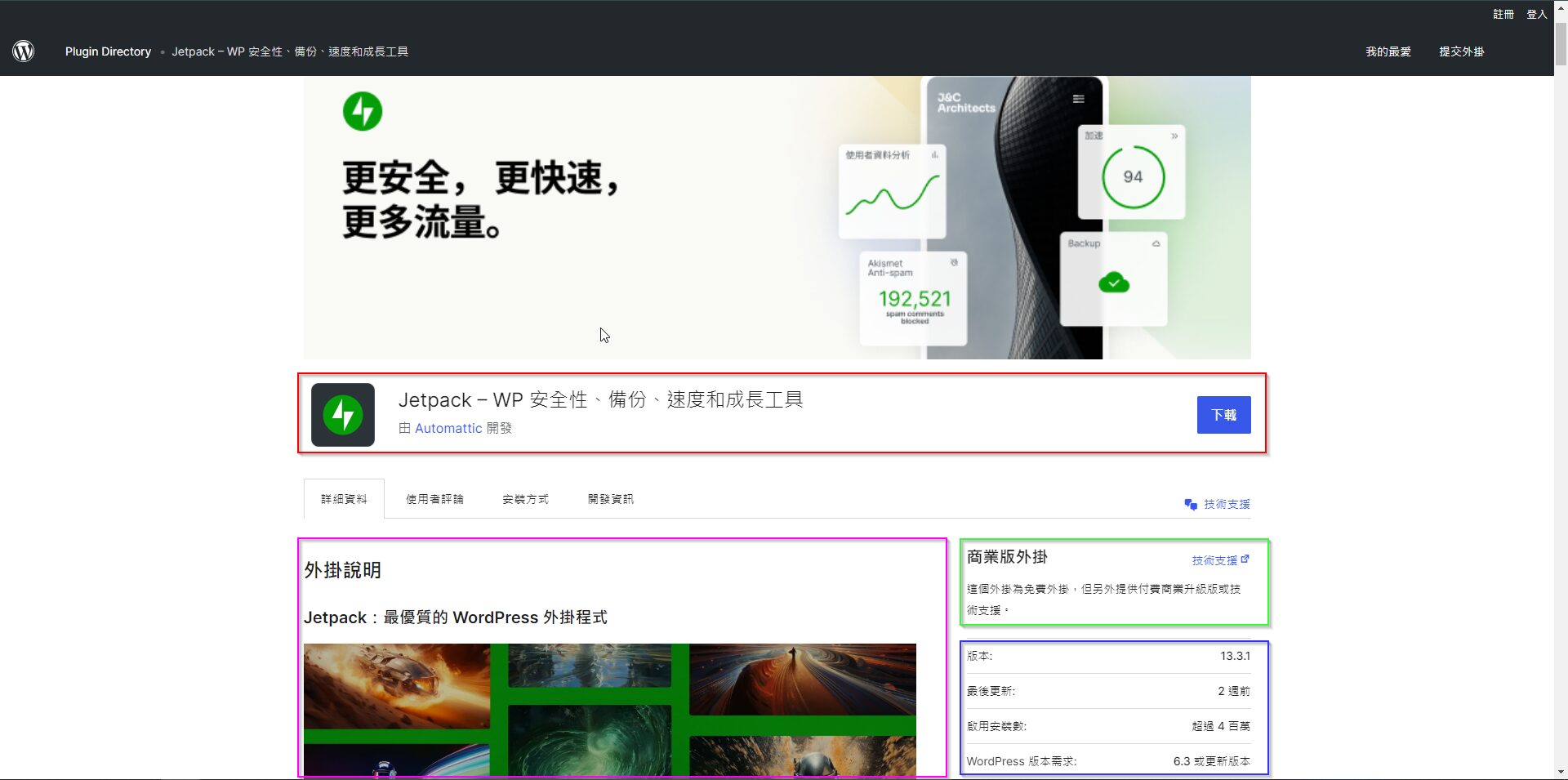Follow the external-link icon in 商業版外掛 box
Screen dimensions: 1568x780
click(x=1245, y=559)
